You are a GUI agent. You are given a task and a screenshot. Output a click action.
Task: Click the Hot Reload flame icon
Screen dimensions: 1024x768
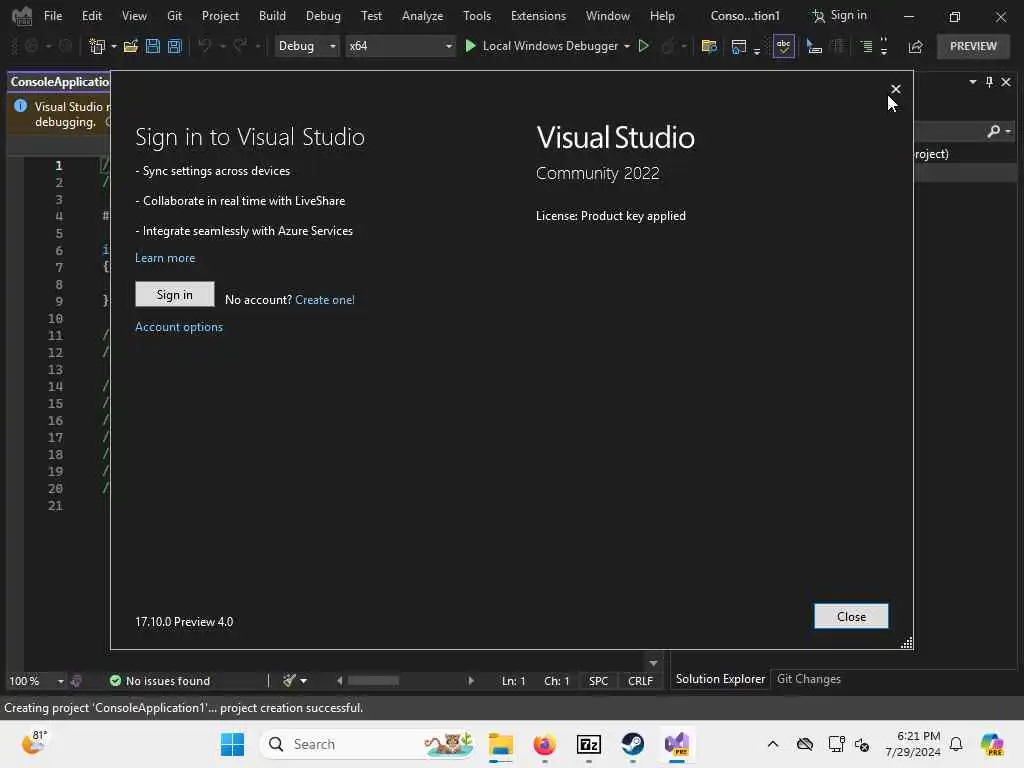coord(667,46)
